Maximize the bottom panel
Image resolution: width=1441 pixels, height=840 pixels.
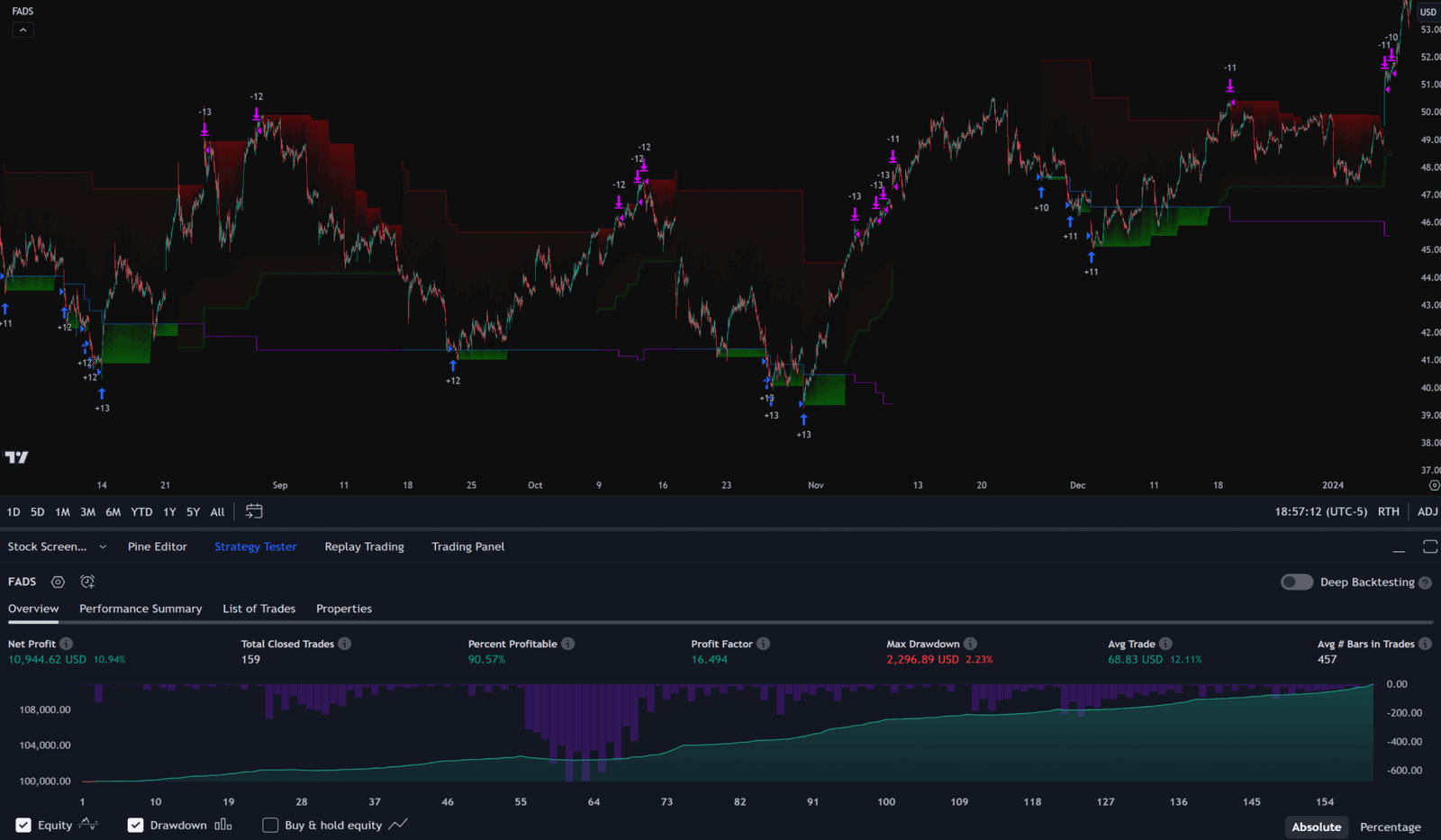(x=1429, y=546)
